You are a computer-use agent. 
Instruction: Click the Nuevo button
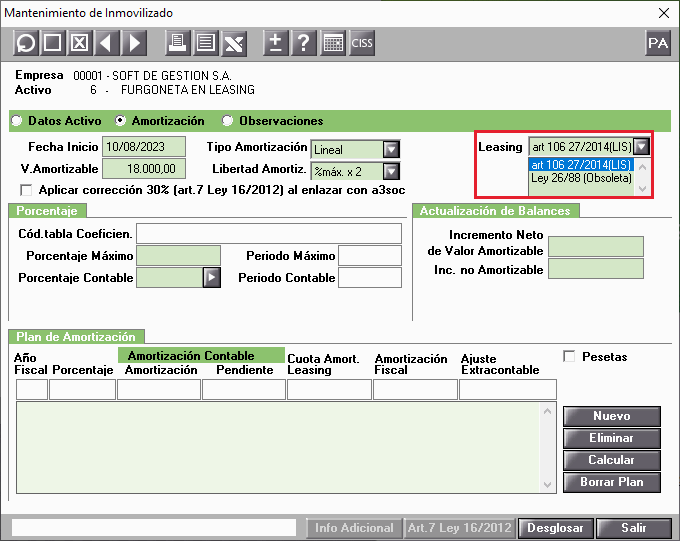click(x=612, y=416)
